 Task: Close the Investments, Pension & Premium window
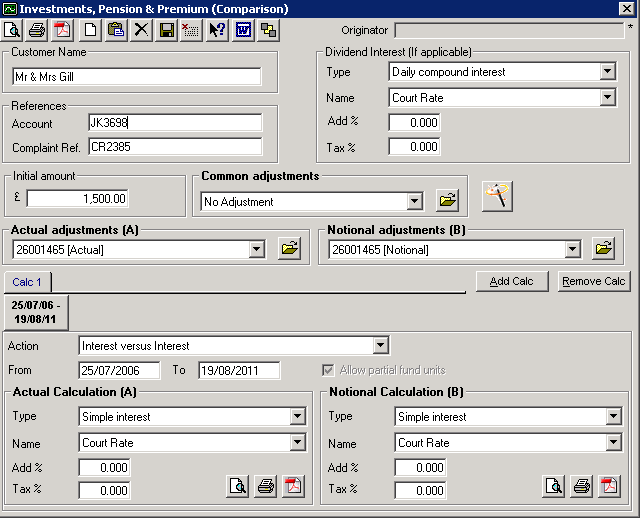coord(627,9)
